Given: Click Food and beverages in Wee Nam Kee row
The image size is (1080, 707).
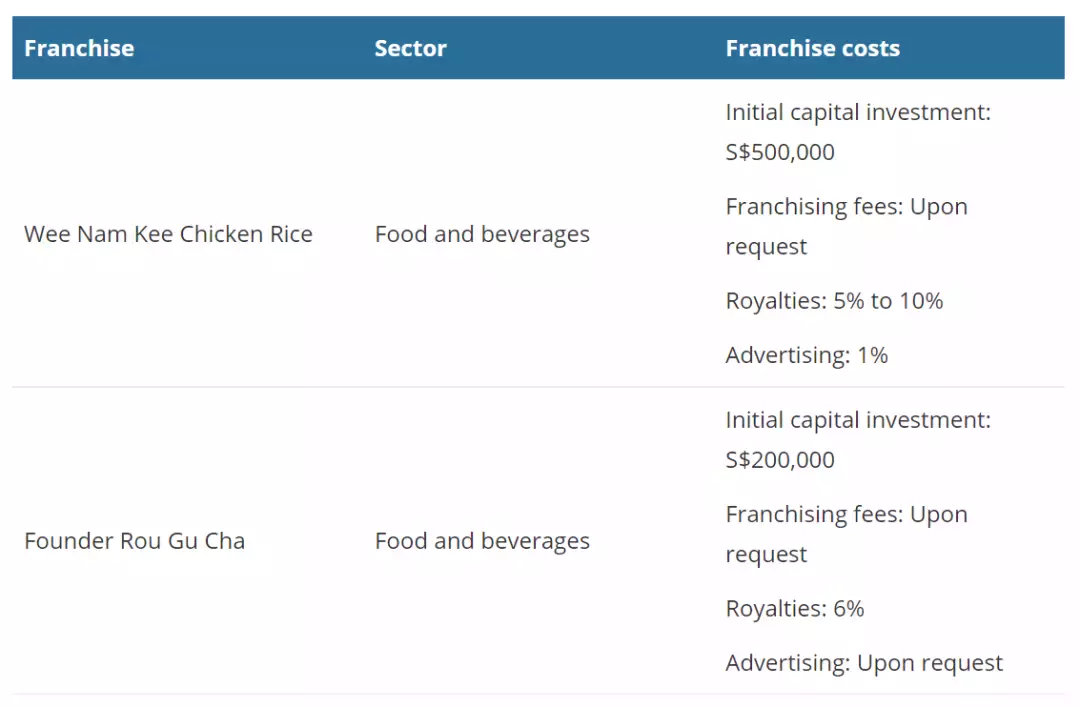Looking at the screenshot, I should point(482,234).
